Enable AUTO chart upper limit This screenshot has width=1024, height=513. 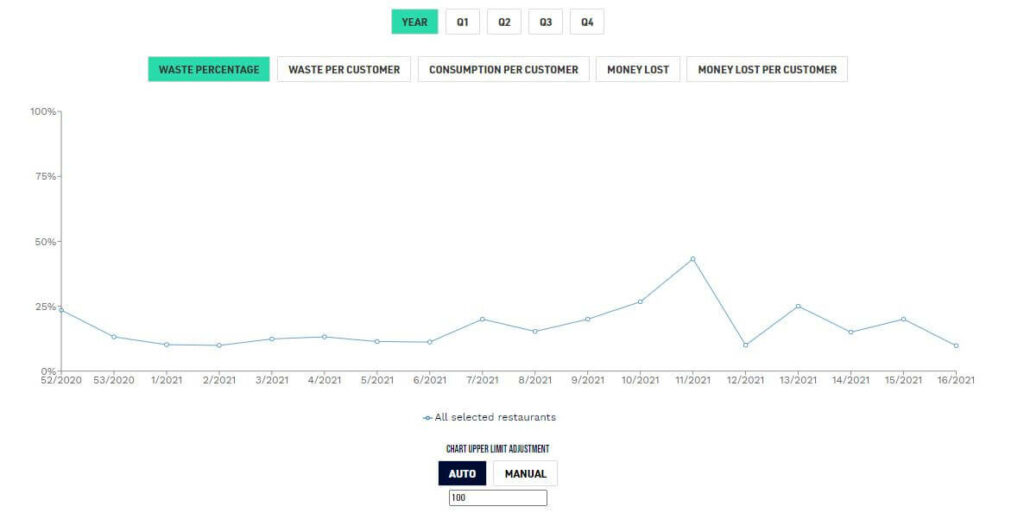(x=462, y=473)
